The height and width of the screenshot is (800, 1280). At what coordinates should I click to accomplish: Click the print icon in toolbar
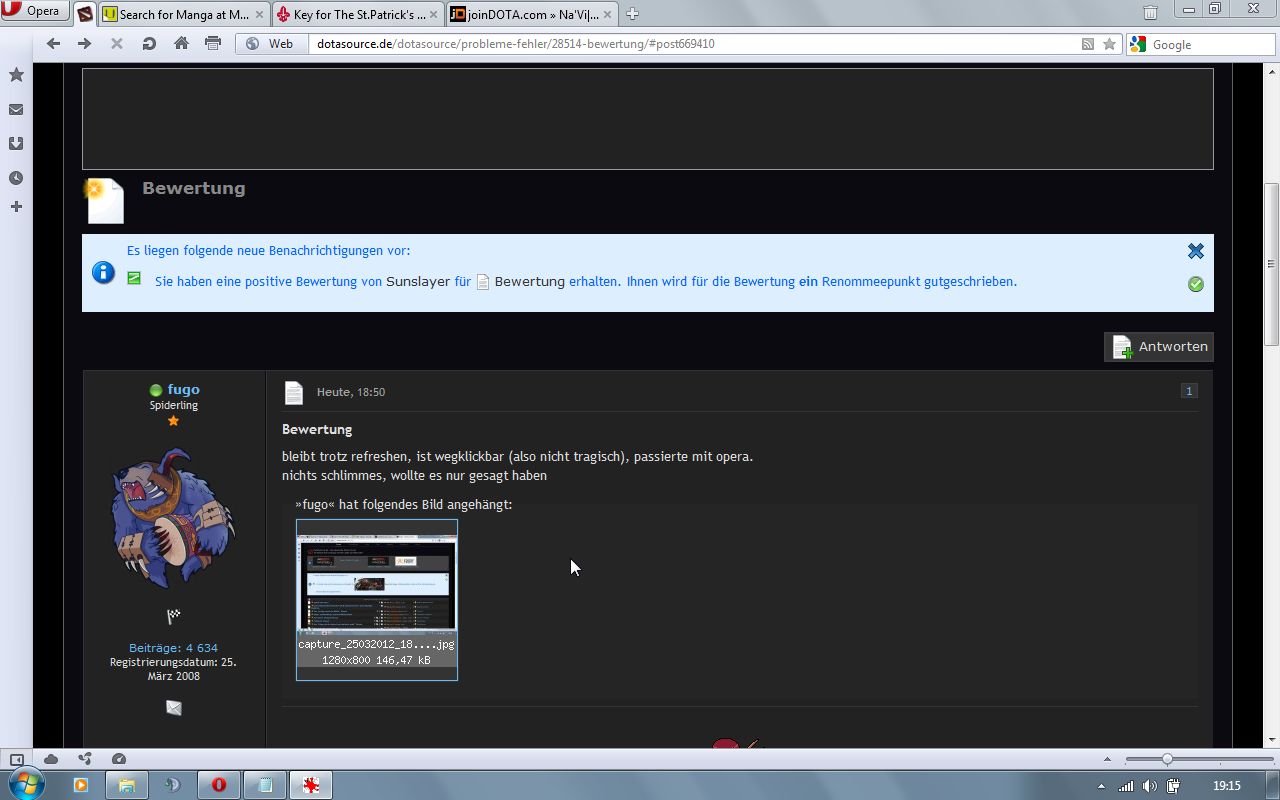[x=213, y=43]
